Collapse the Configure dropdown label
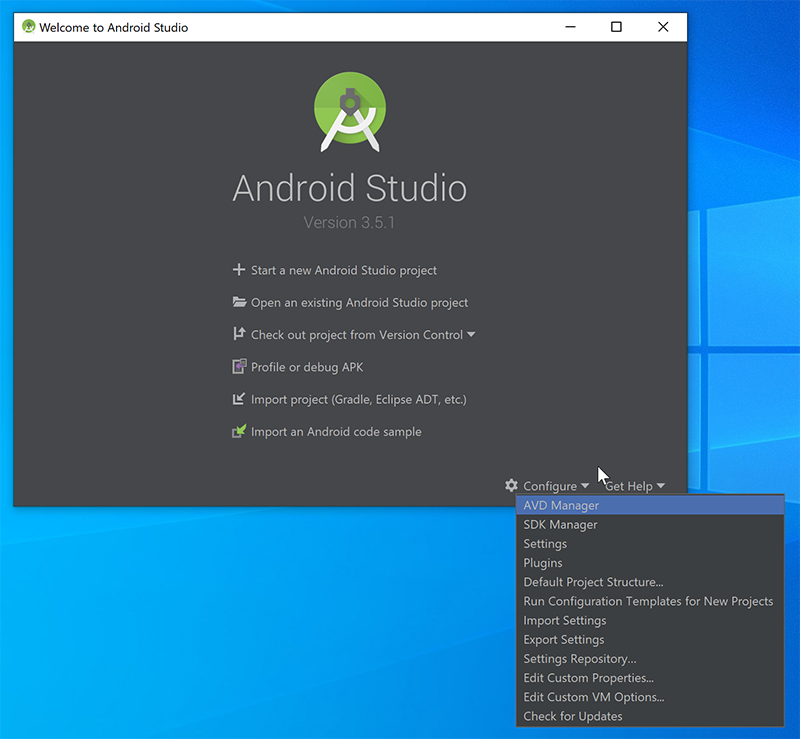800x739 pixels. point(550,486)
